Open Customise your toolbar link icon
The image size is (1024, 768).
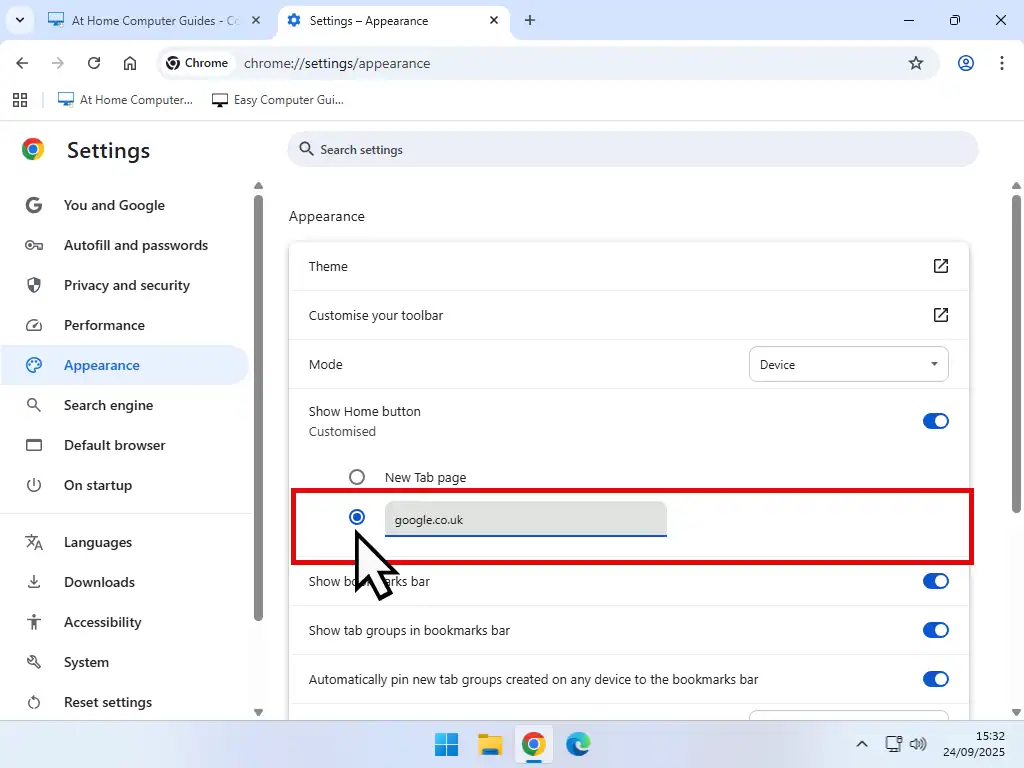(940, 315)
